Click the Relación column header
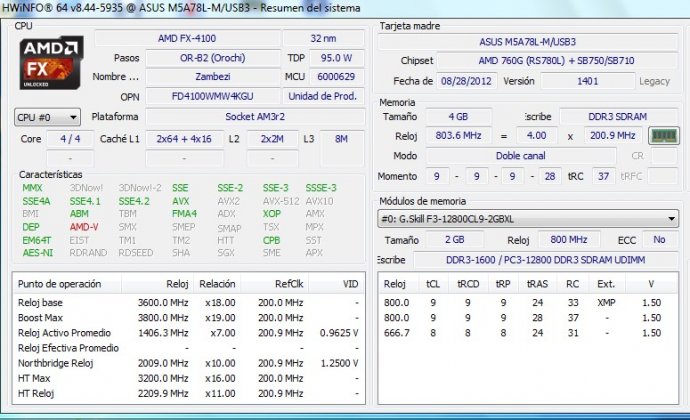The image size is (690, 420). pyautogui.click(x=217, y=284)
